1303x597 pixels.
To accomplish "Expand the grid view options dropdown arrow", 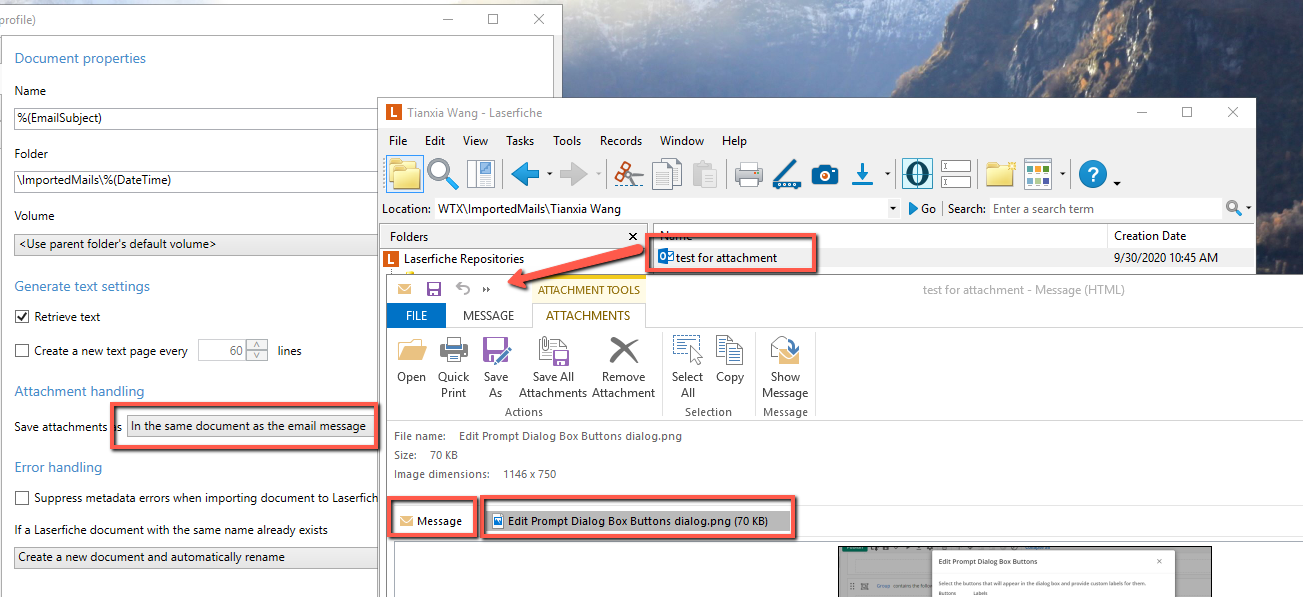I will [x=1062, y=174].
